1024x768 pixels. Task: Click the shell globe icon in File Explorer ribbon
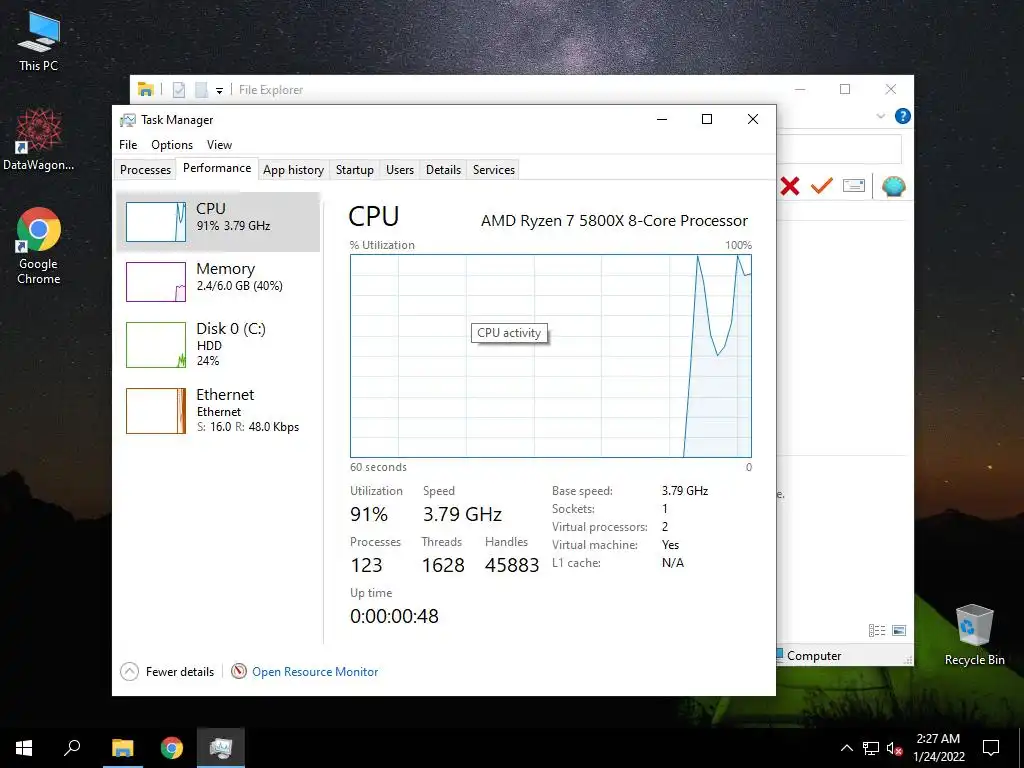pos(893,187)
